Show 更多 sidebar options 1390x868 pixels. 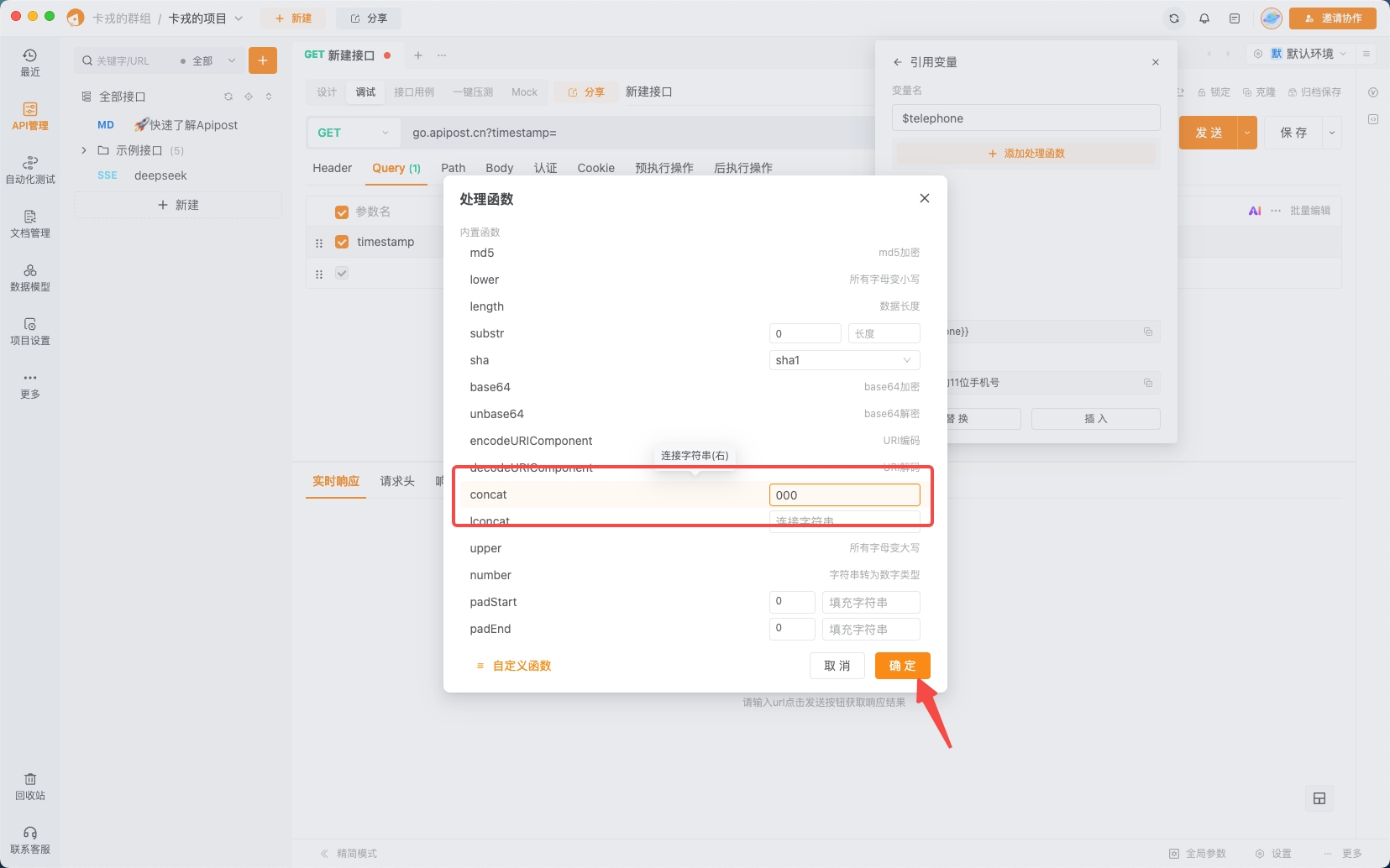[30, 385]
